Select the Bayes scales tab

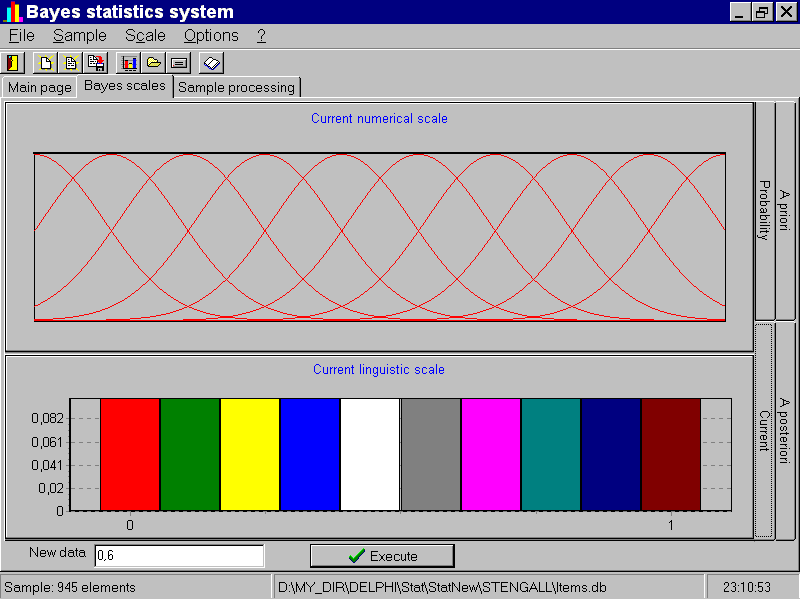tap(125, 86)
